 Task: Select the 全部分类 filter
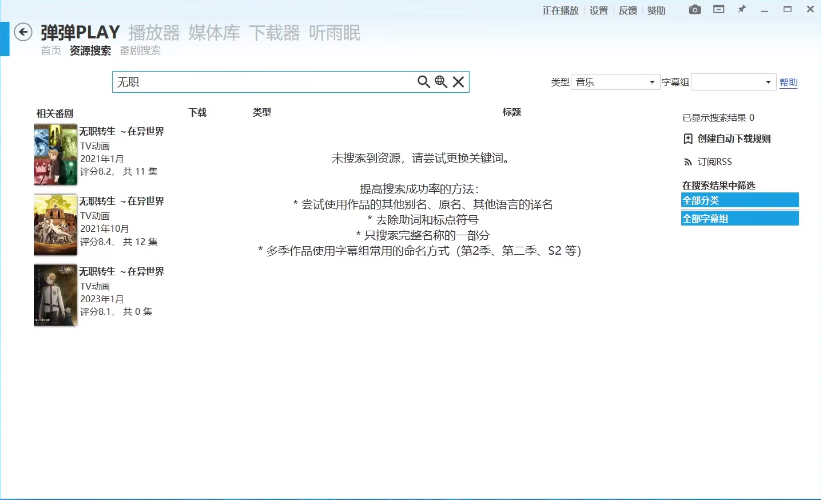click(740, 200)
